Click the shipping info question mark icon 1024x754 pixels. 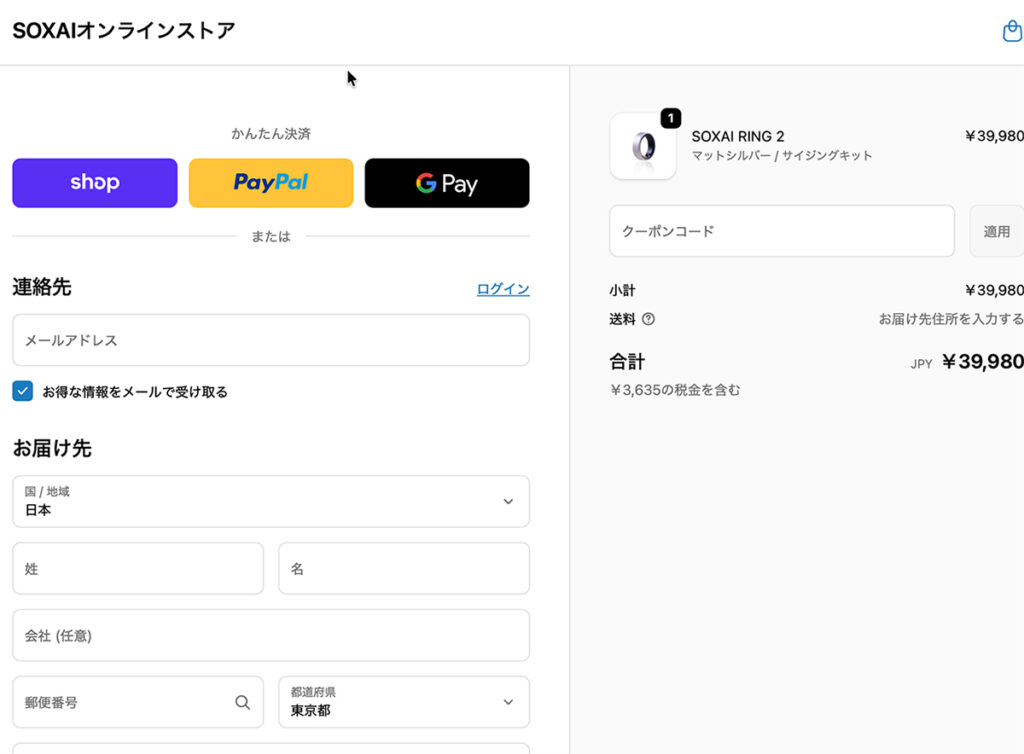point(648,319)
